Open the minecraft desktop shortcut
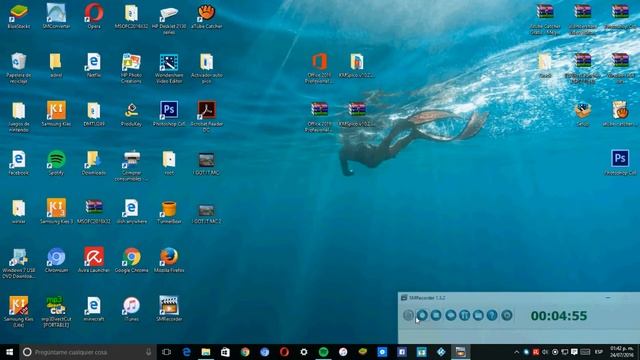This screenshot has height=360, width=640. pos(94,309)
